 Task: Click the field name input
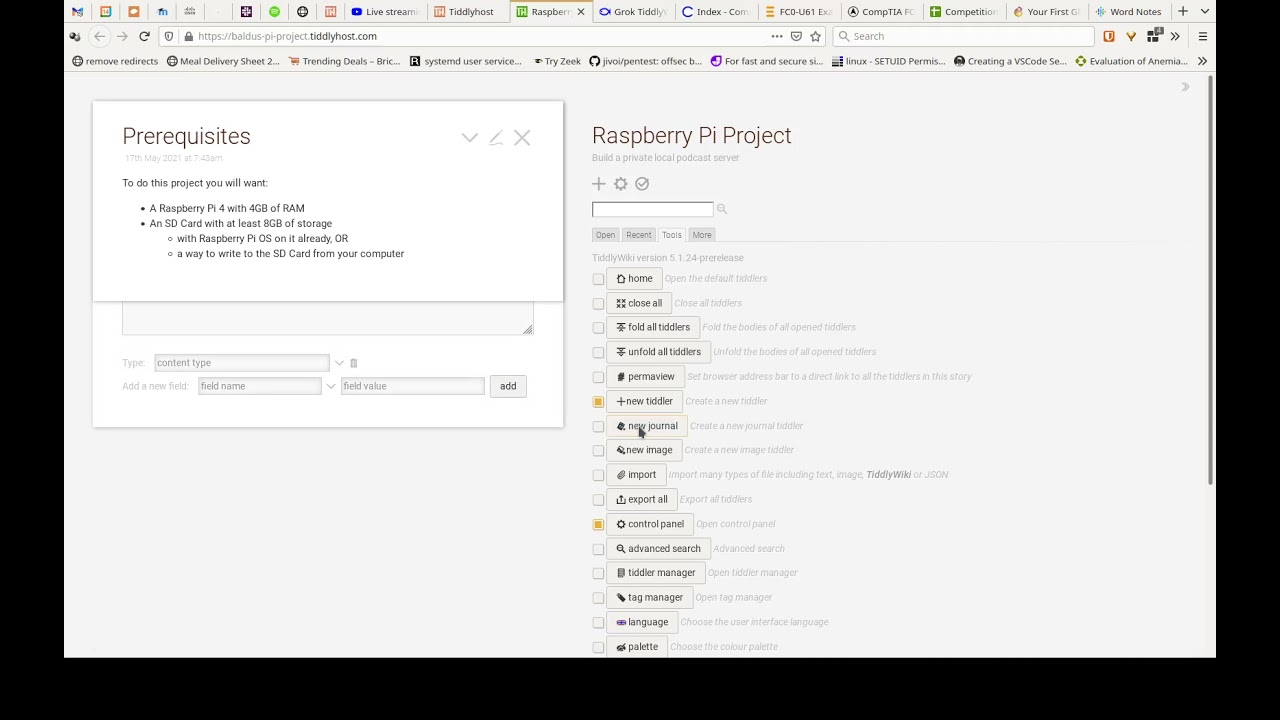[x=259, y=386]
